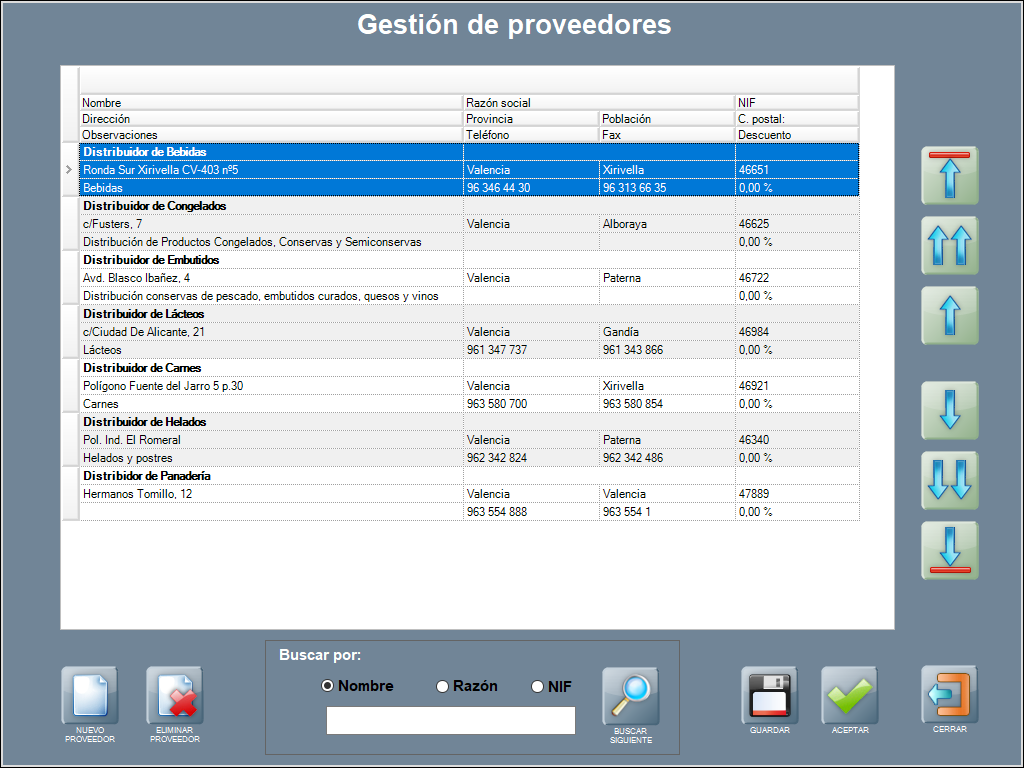Viewport: 1024px width, 768px height.
Task: Jump to first record with top arrow
Action: [949, 176]
